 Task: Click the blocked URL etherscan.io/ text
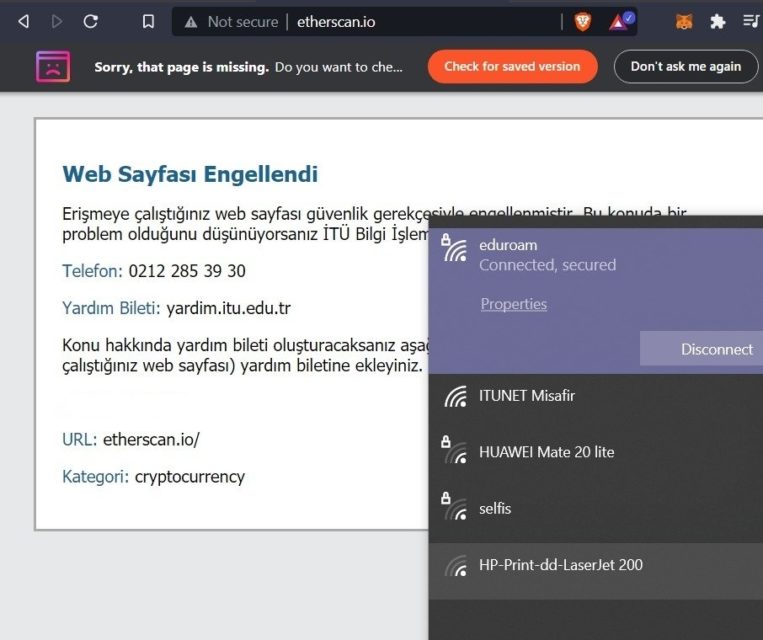[151, 439]
